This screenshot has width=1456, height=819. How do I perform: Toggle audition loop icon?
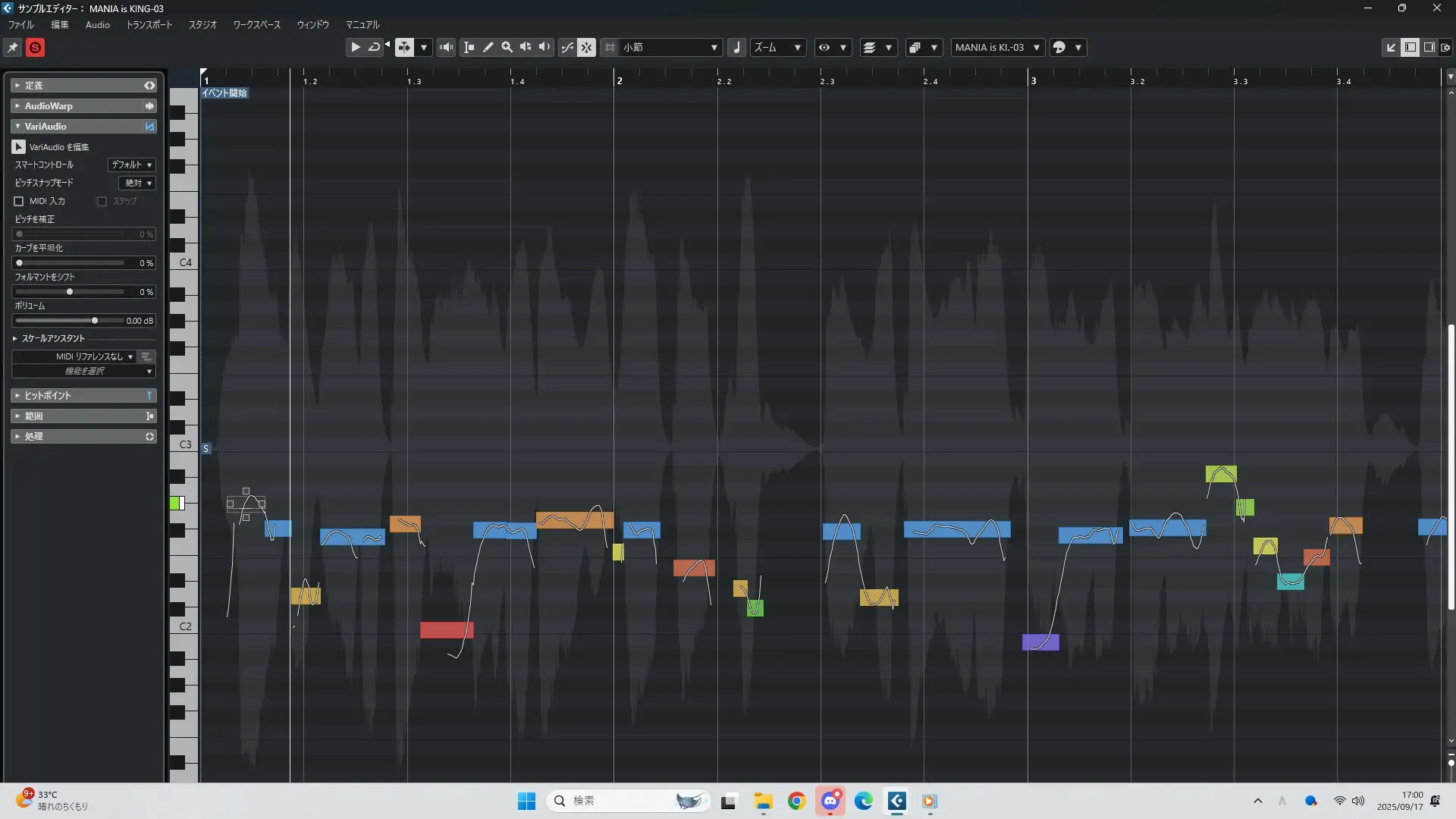[374, 47]
